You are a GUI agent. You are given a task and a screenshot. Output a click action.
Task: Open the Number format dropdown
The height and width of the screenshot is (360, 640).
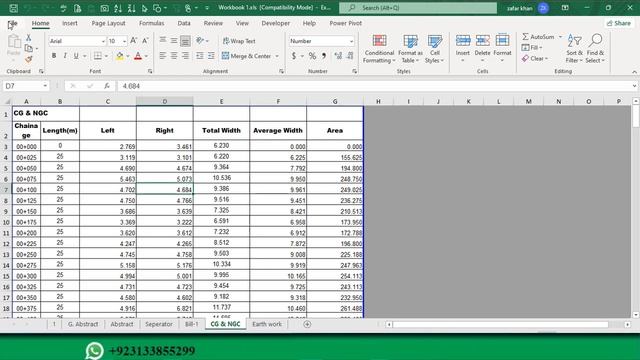[351, 41]
